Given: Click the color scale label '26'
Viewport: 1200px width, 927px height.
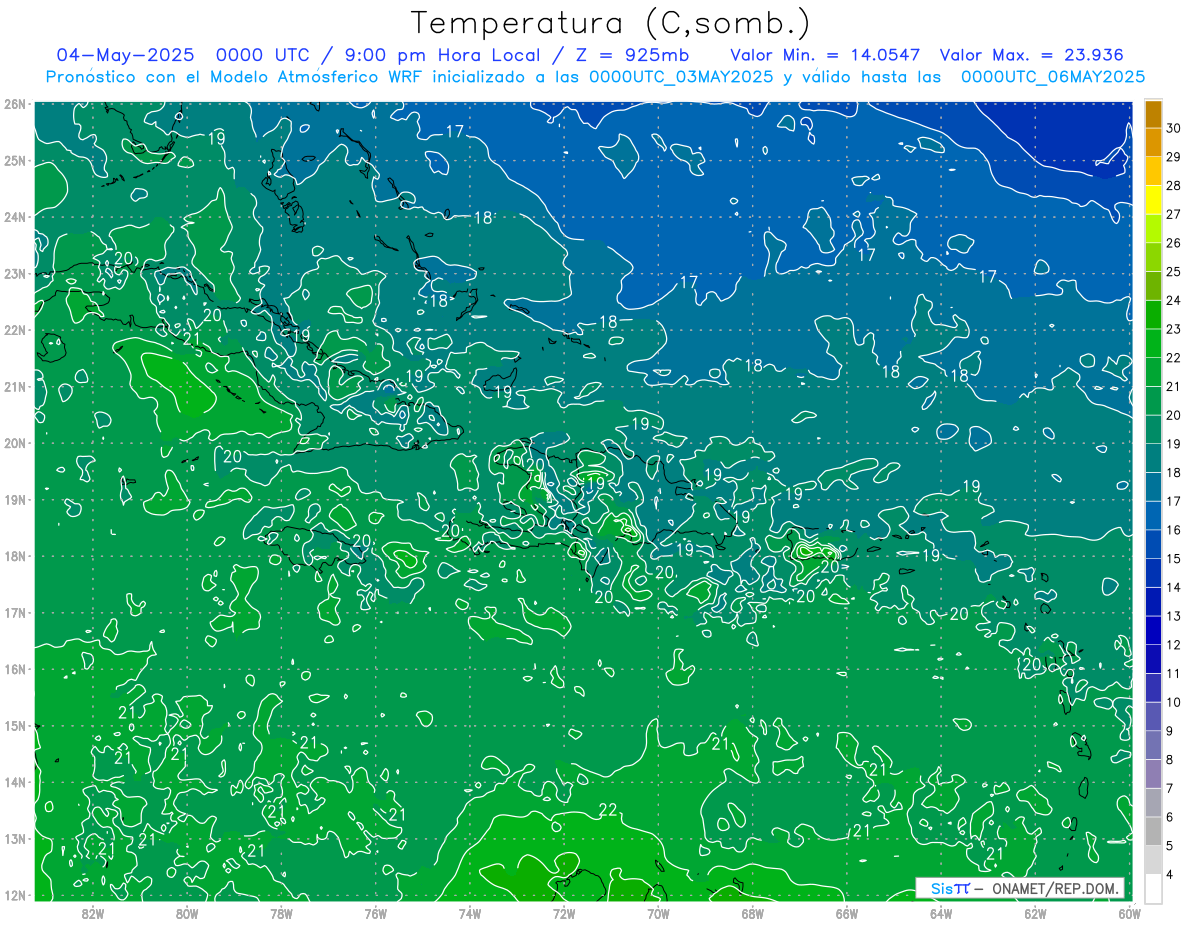Looking at the screenshot, I should click(1173, 243).
